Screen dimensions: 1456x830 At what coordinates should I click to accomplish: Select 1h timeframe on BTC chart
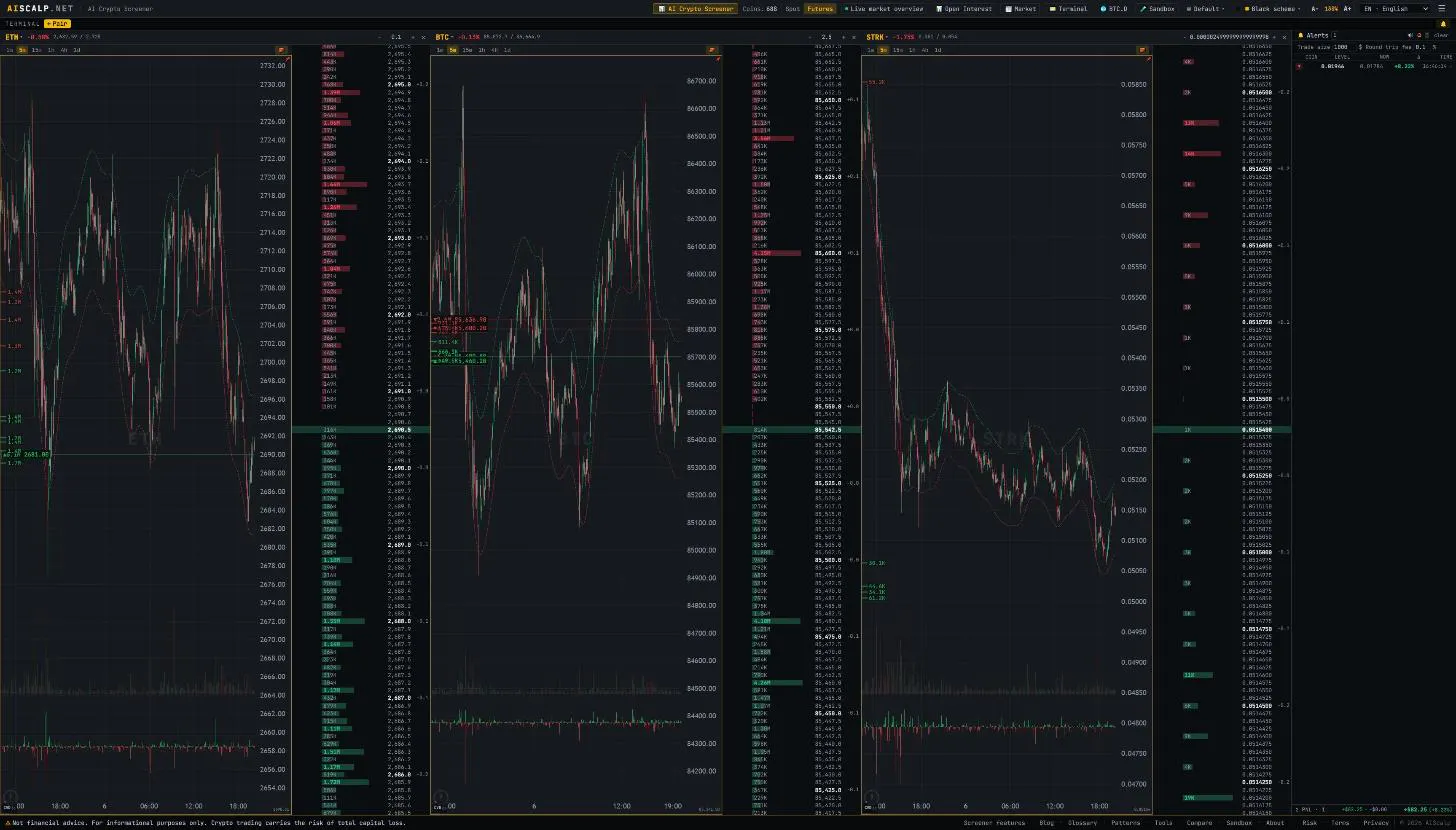481,50
